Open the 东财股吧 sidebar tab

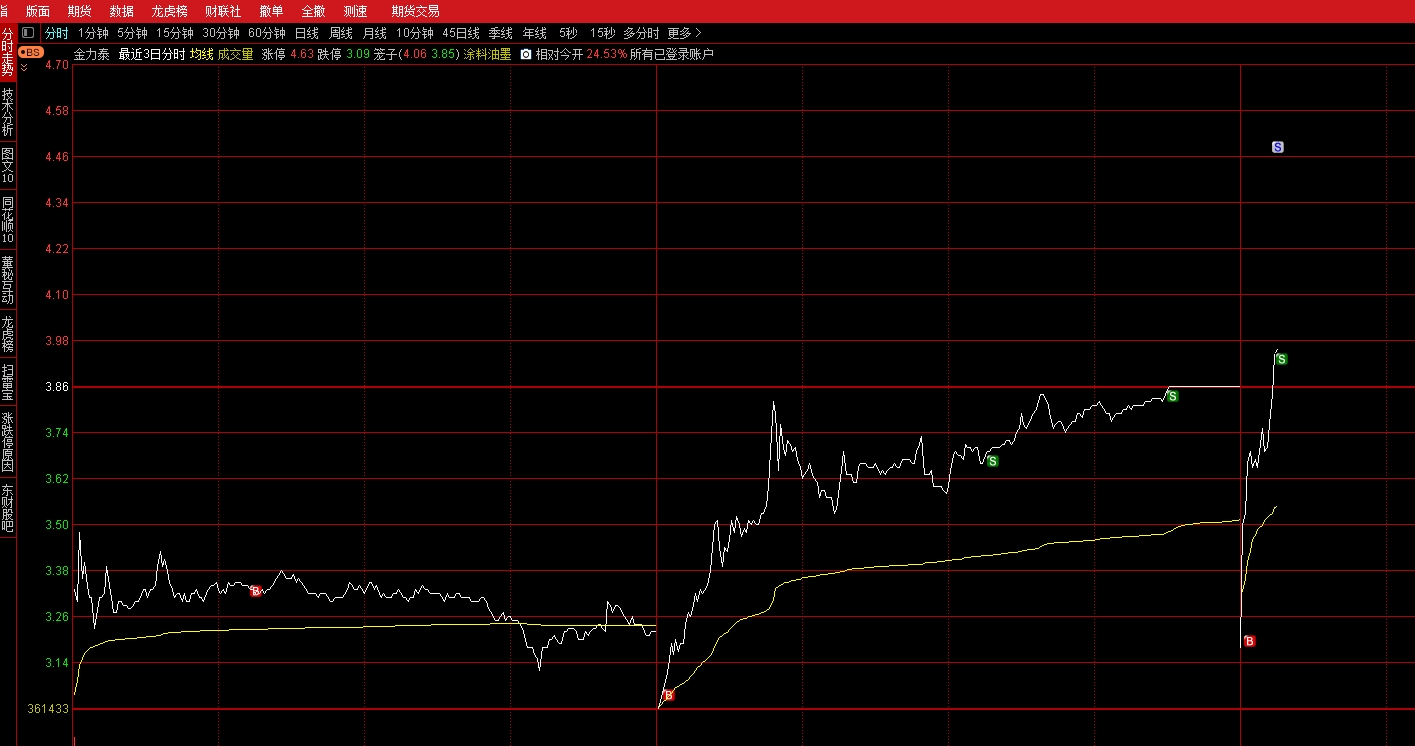point(8,507)
